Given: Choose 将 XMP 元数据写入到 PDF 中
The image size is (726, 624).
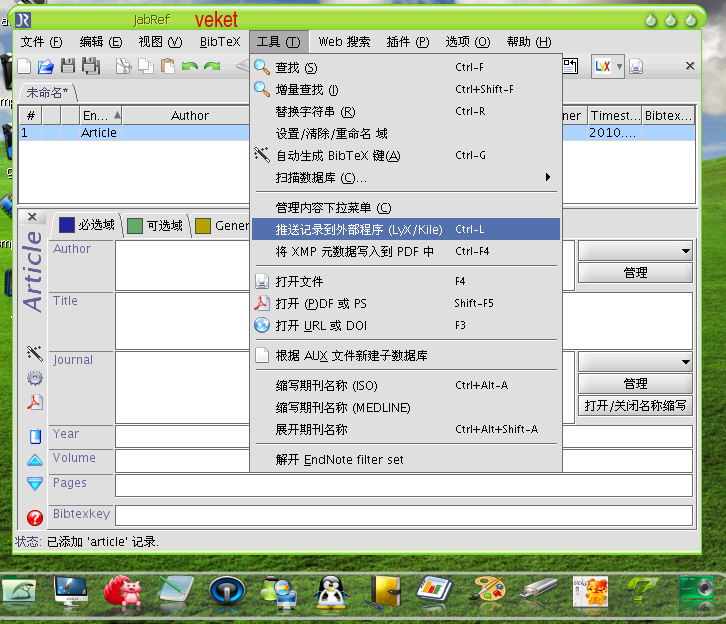Looking at the screenshot, I should coord(406,252).
